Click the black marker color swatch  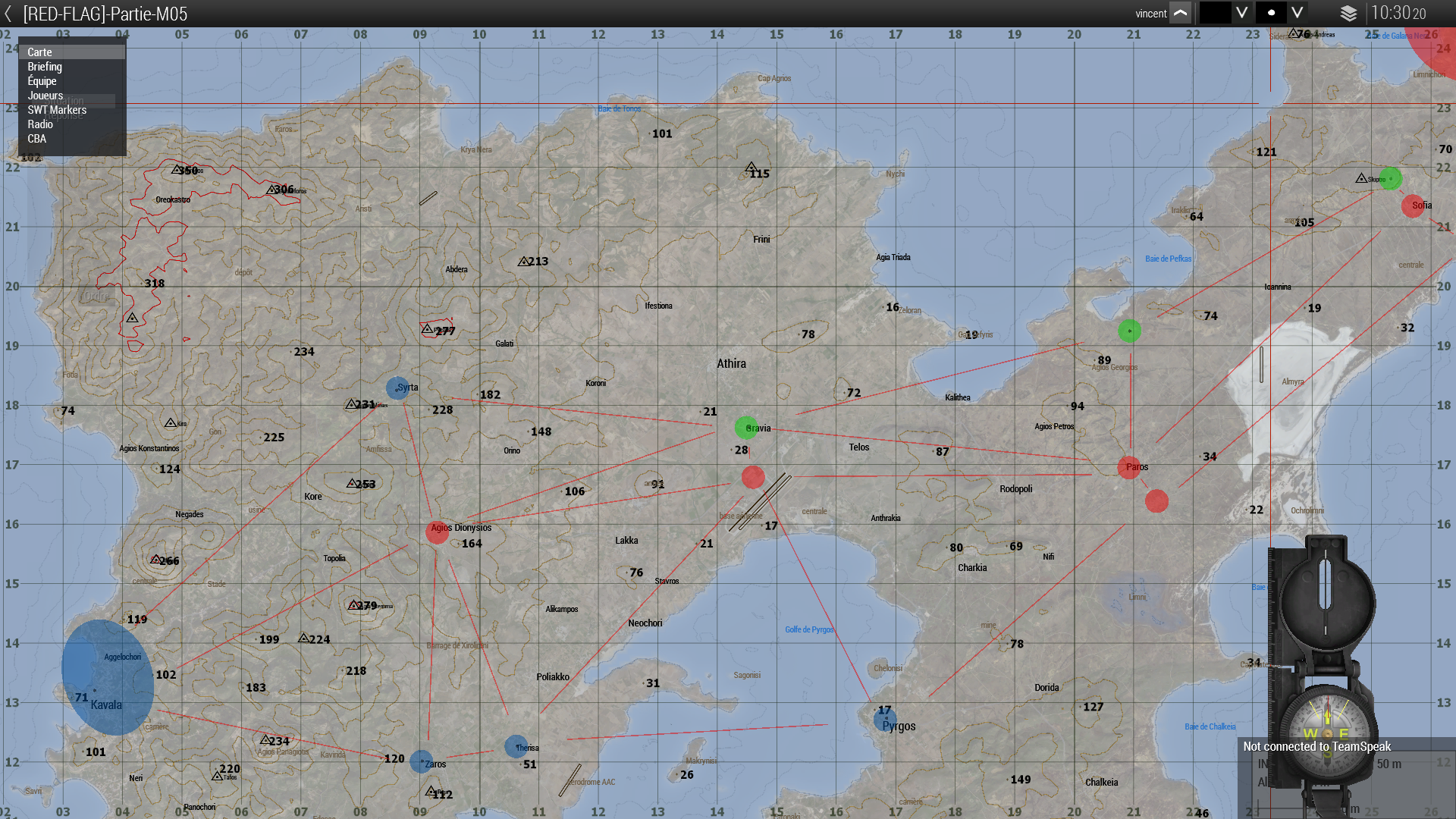[1215, 14]
